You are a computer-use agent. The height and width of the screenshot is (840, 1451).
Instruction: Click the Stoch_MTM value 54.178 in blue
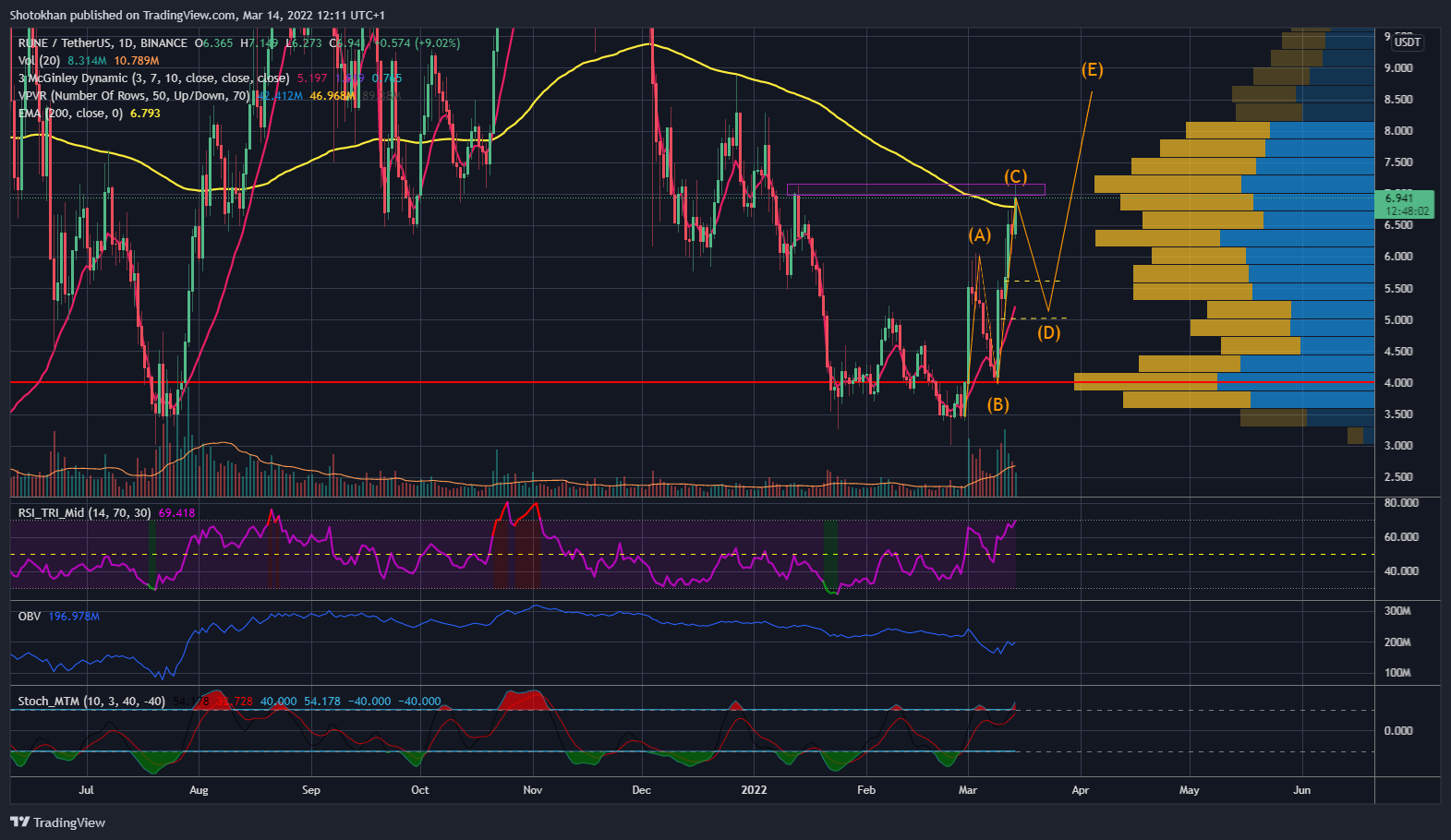pyautogui.click(x=321, y=702)
